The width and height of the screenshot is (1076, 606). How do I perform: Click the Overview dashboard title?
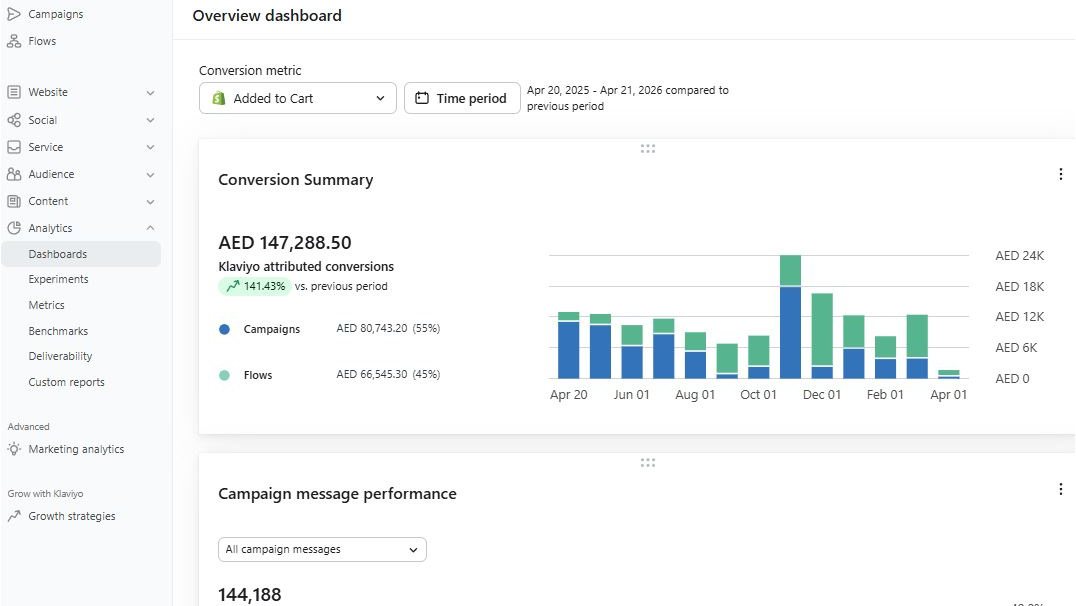tap(267, 15)
